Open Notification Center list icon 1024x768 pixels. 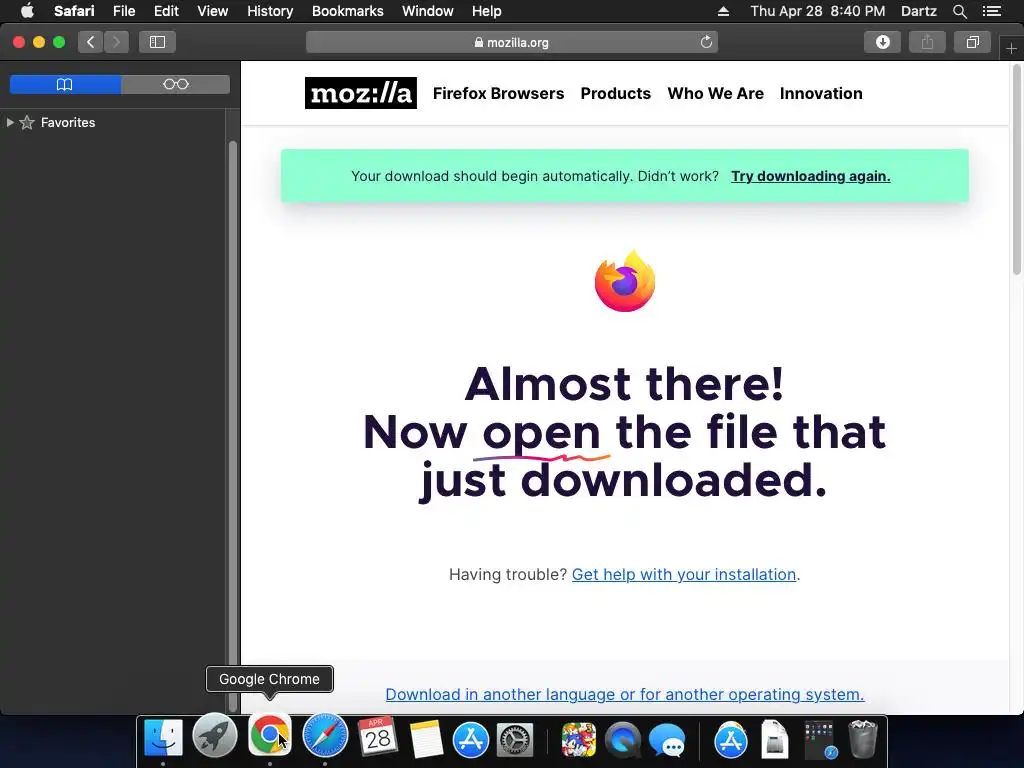pos(992,11)
